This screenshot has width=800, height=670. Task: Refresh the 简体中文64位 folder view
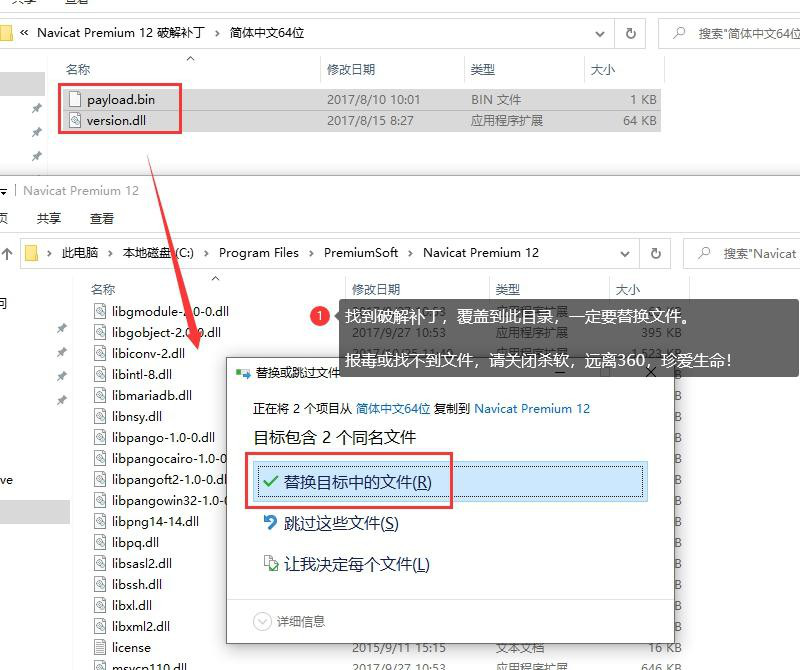631,34
